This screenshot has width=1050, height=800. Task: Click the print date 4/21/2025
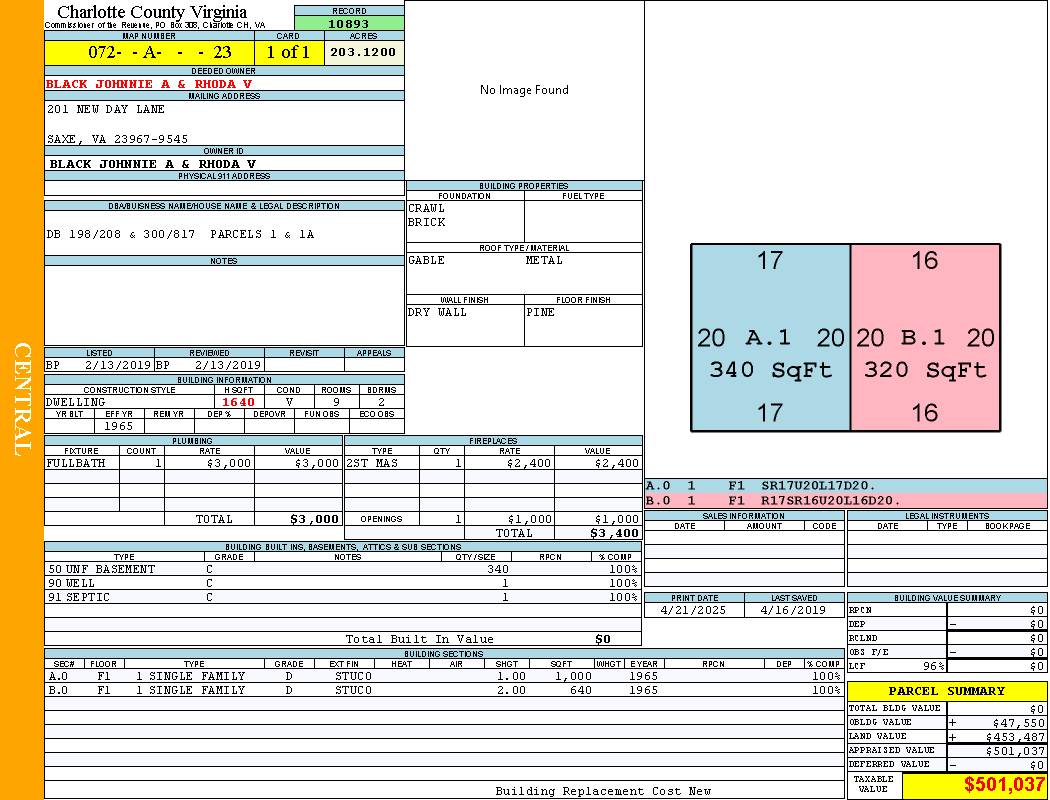694,610
